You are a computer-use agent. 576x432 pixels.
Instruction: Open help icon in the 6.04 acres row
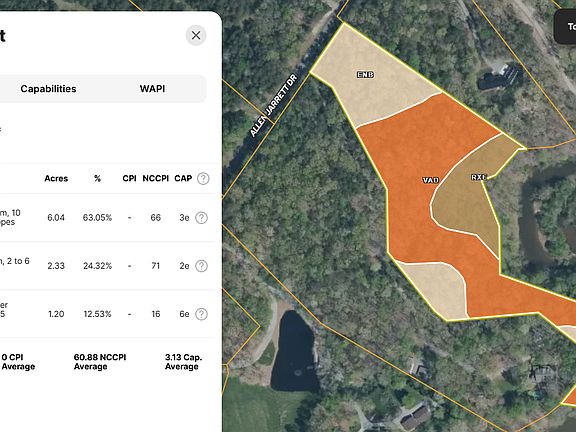point(201,217)
